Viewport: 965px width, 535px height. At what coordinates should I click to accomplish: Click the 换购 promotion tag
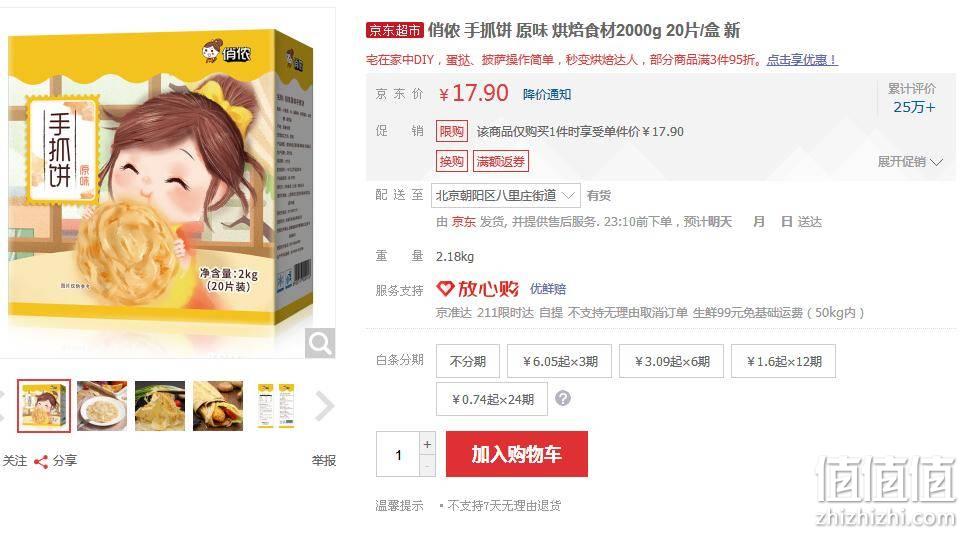(x=452, y=161)
